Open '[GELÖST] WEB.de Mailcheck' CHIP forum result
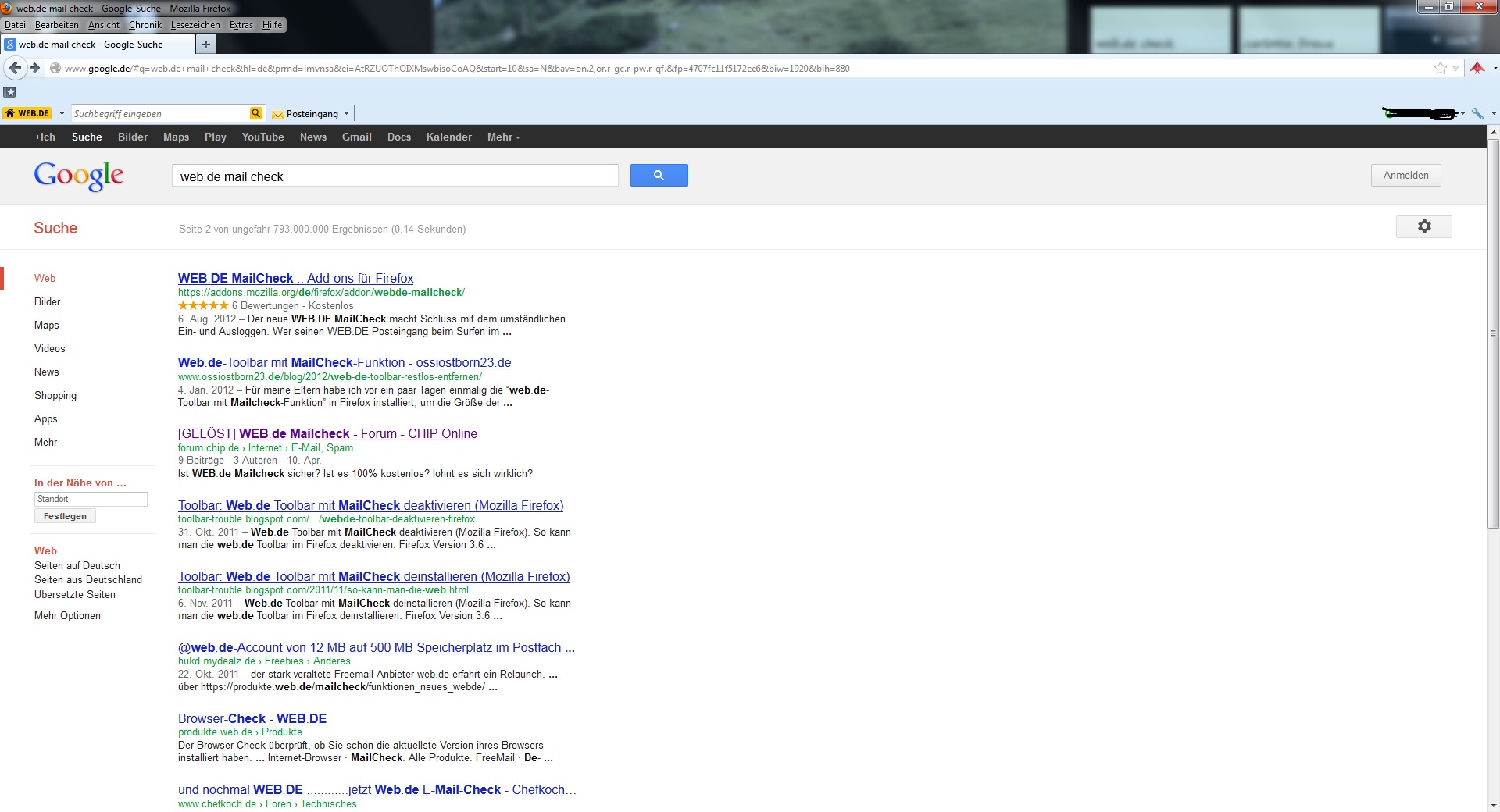The image size is (1500, 812). (x=327, y=433)
